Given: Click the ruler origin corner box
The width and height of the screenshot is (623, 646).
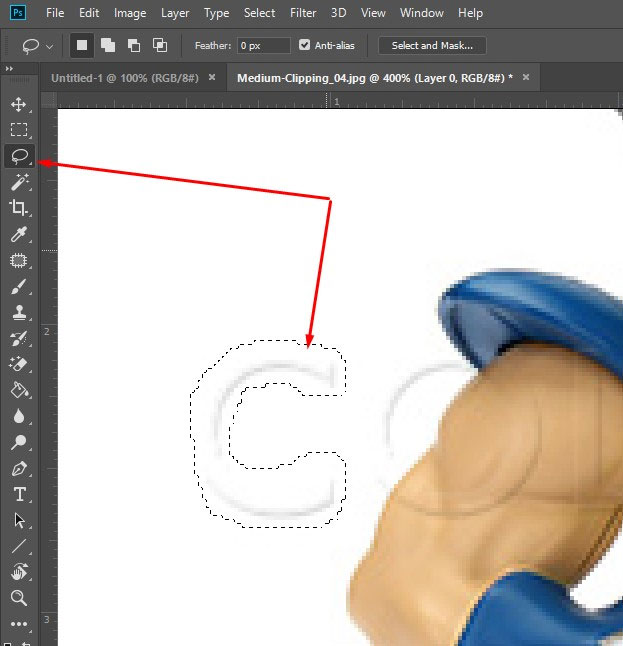Looking at the screenshot, I should [49, 100].
